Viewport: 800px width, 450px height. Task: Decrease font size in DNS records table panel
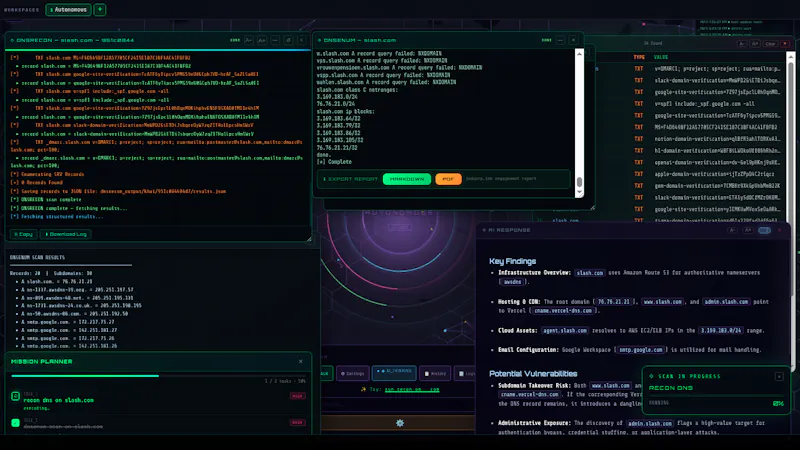pos(742,44)
